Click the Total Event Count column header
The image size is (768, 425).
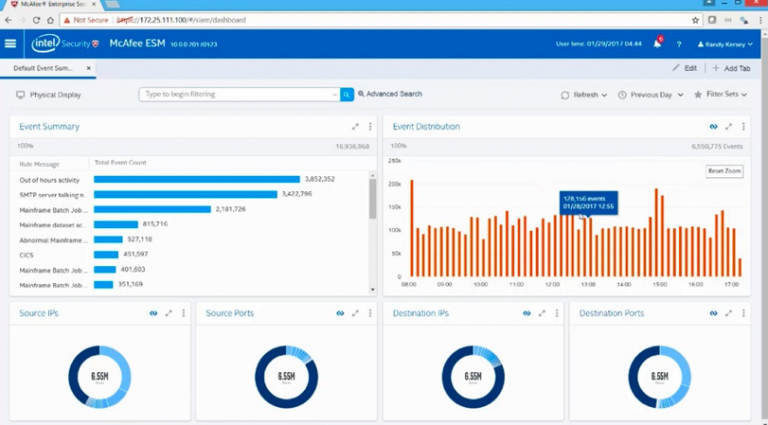120,163
